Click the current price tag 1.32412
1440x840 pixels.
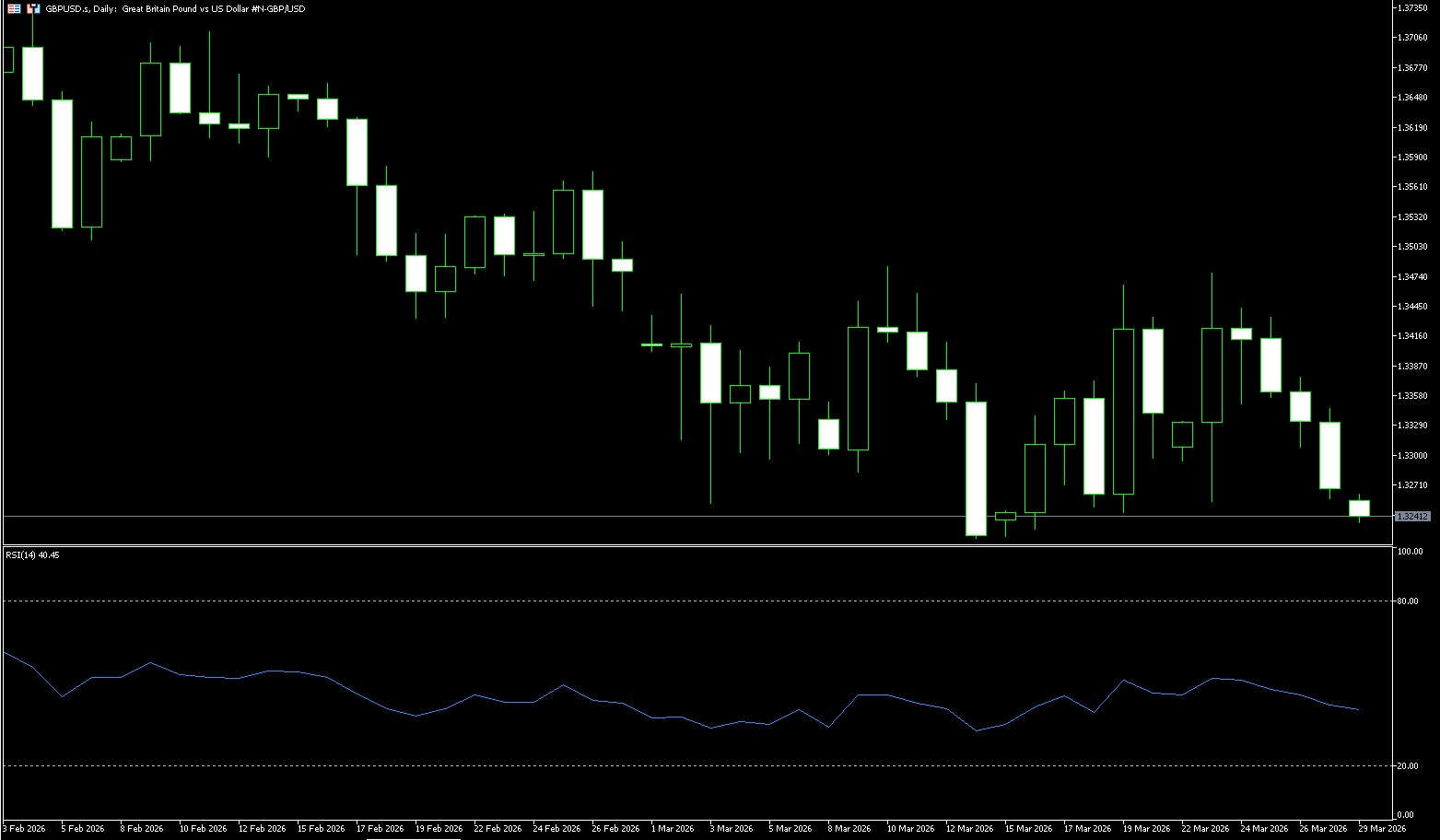(1412, 517)
